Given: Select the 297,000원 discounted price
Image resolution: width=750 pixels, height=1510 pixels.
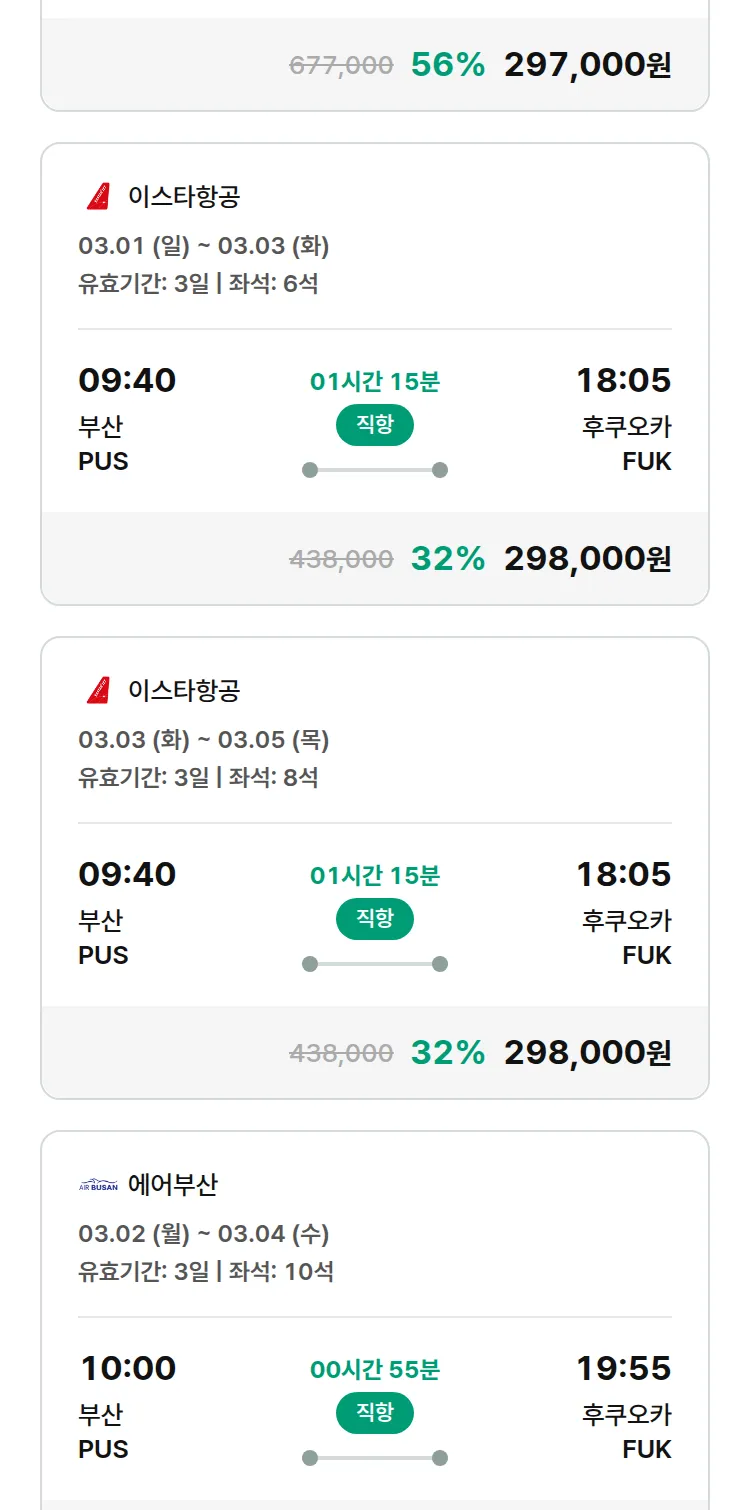Looking at the screenshot, I should (x=587, y=65).
